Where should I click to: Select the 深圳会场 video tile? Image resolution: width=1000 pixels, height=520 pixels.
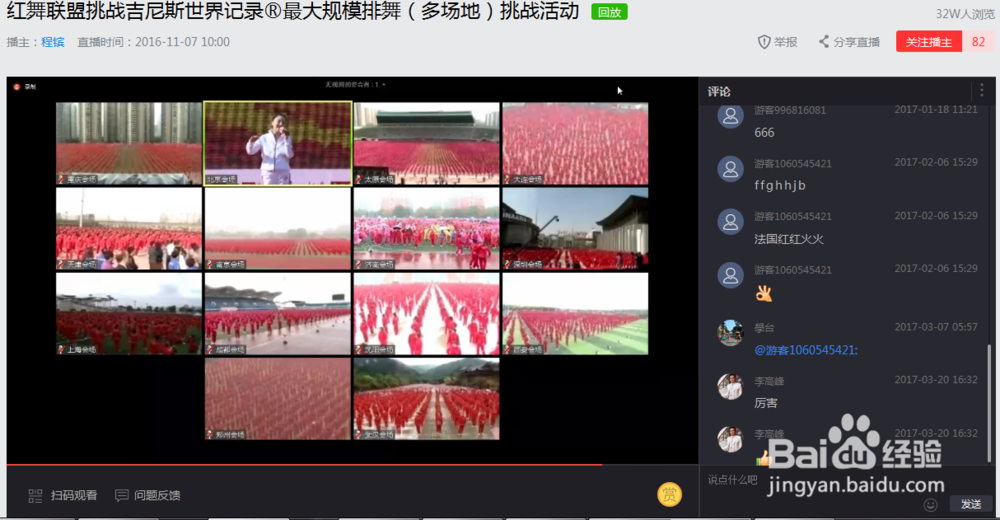pyautogui.click(x=575, y=228)
